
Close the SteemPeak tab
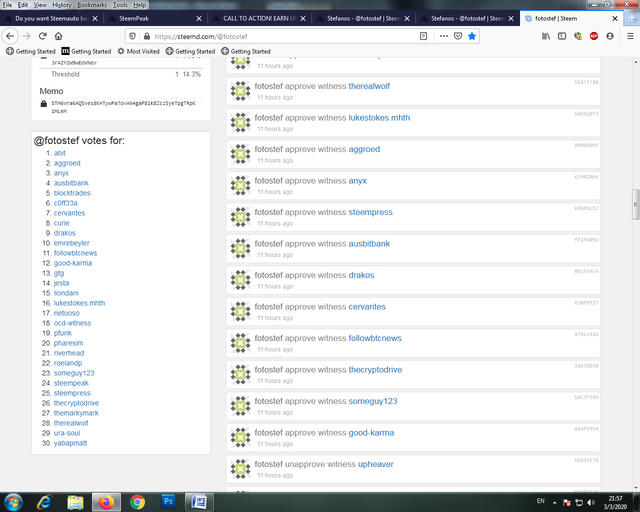click(x=199, y=18)
